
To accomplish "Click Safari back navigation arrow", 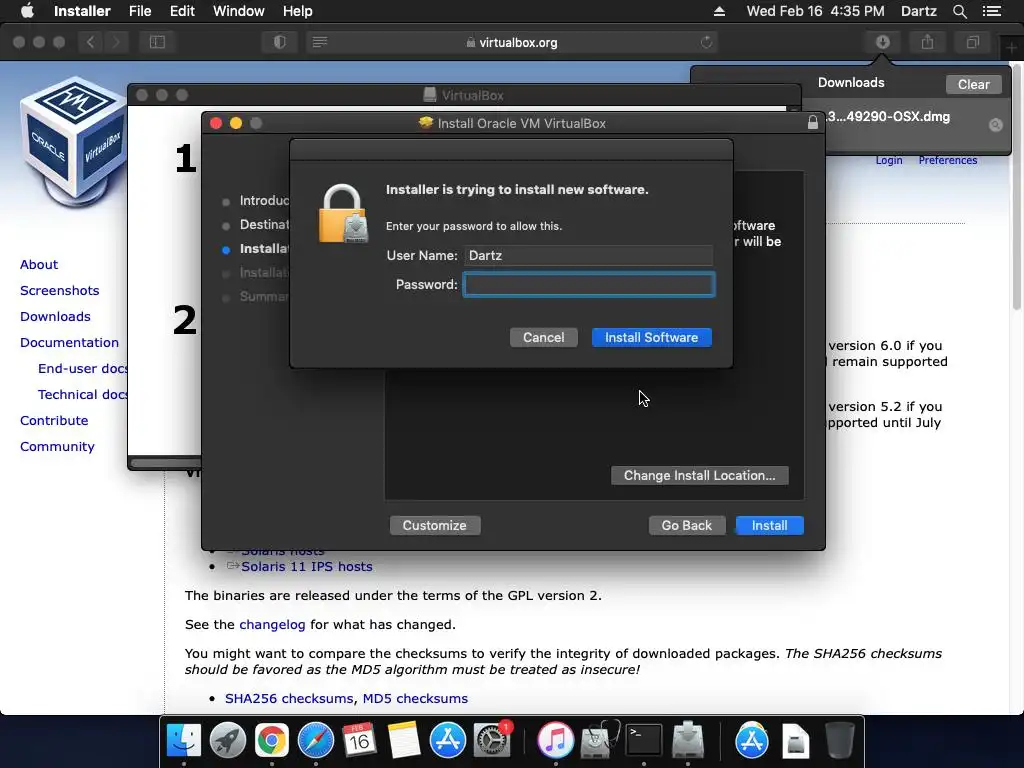I will pos(91,42).
